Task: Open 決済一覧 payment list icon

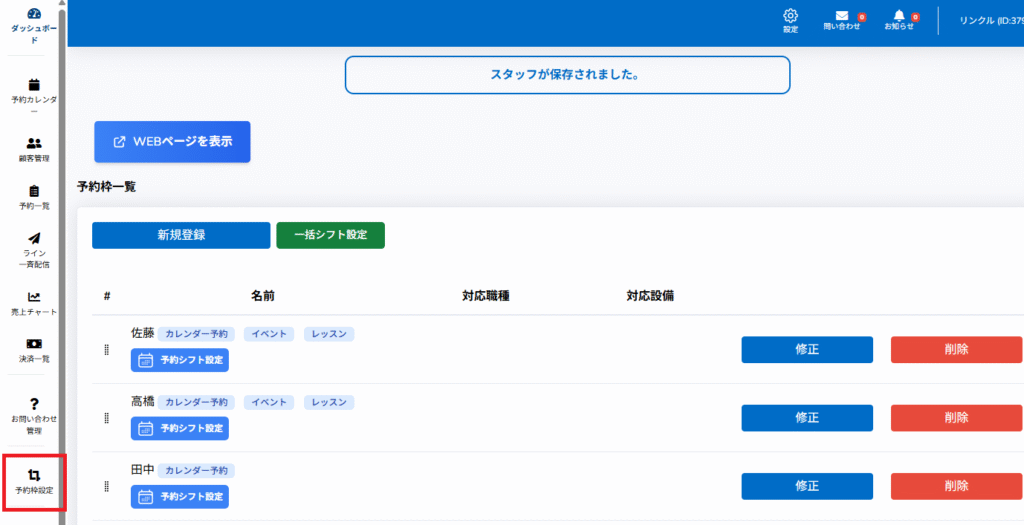Action: (34, 344)
